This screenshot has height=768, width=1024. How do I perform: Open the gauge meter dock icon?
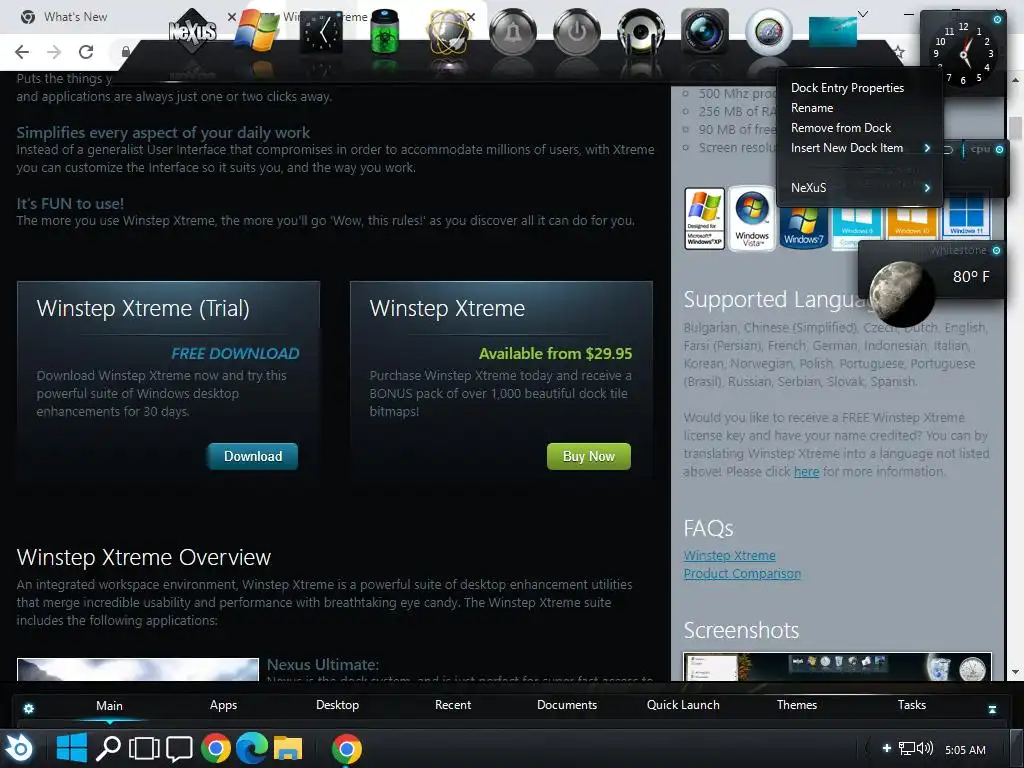pos(769,31)
